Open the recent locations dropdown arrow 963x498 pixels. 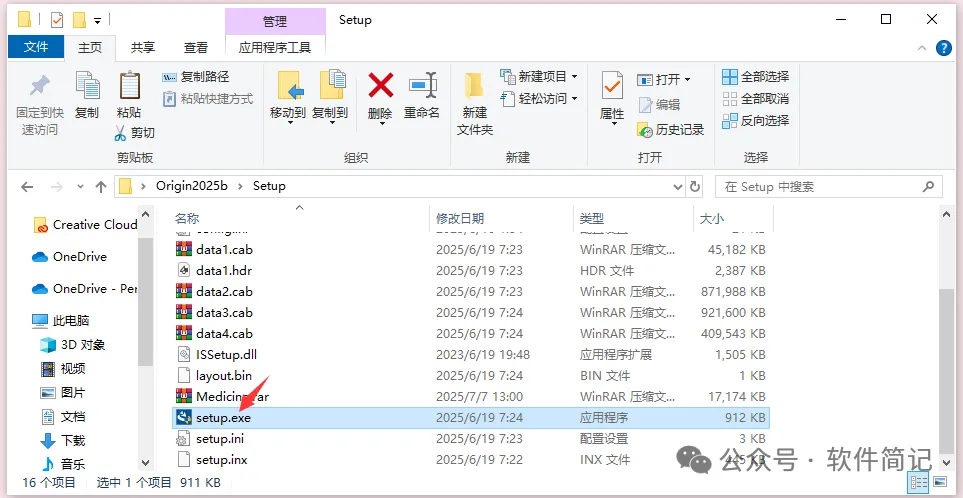point(80,187)
